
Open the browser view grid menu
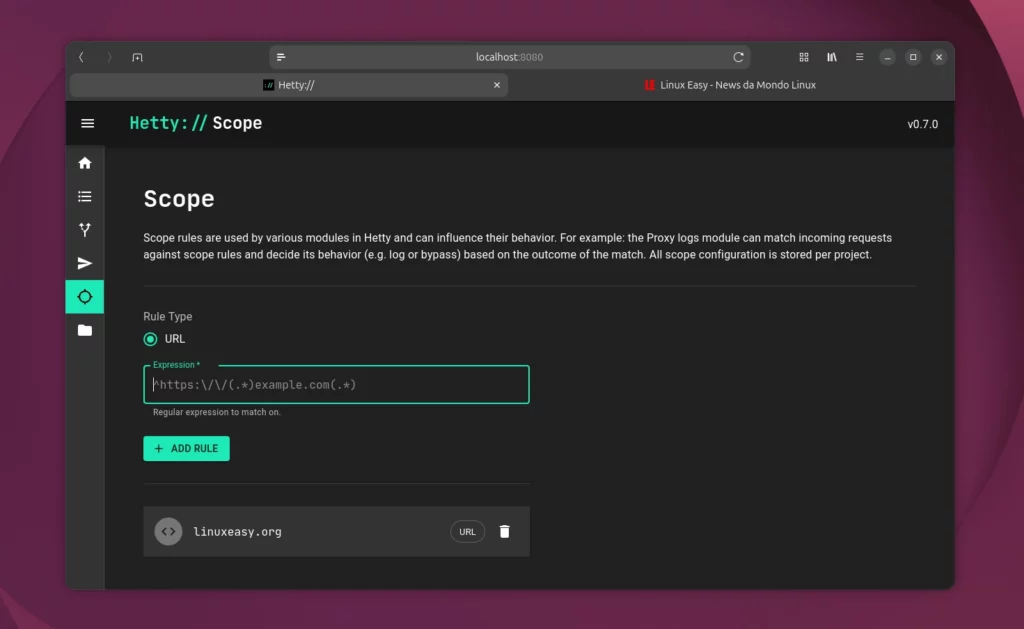tap(804, 57)
